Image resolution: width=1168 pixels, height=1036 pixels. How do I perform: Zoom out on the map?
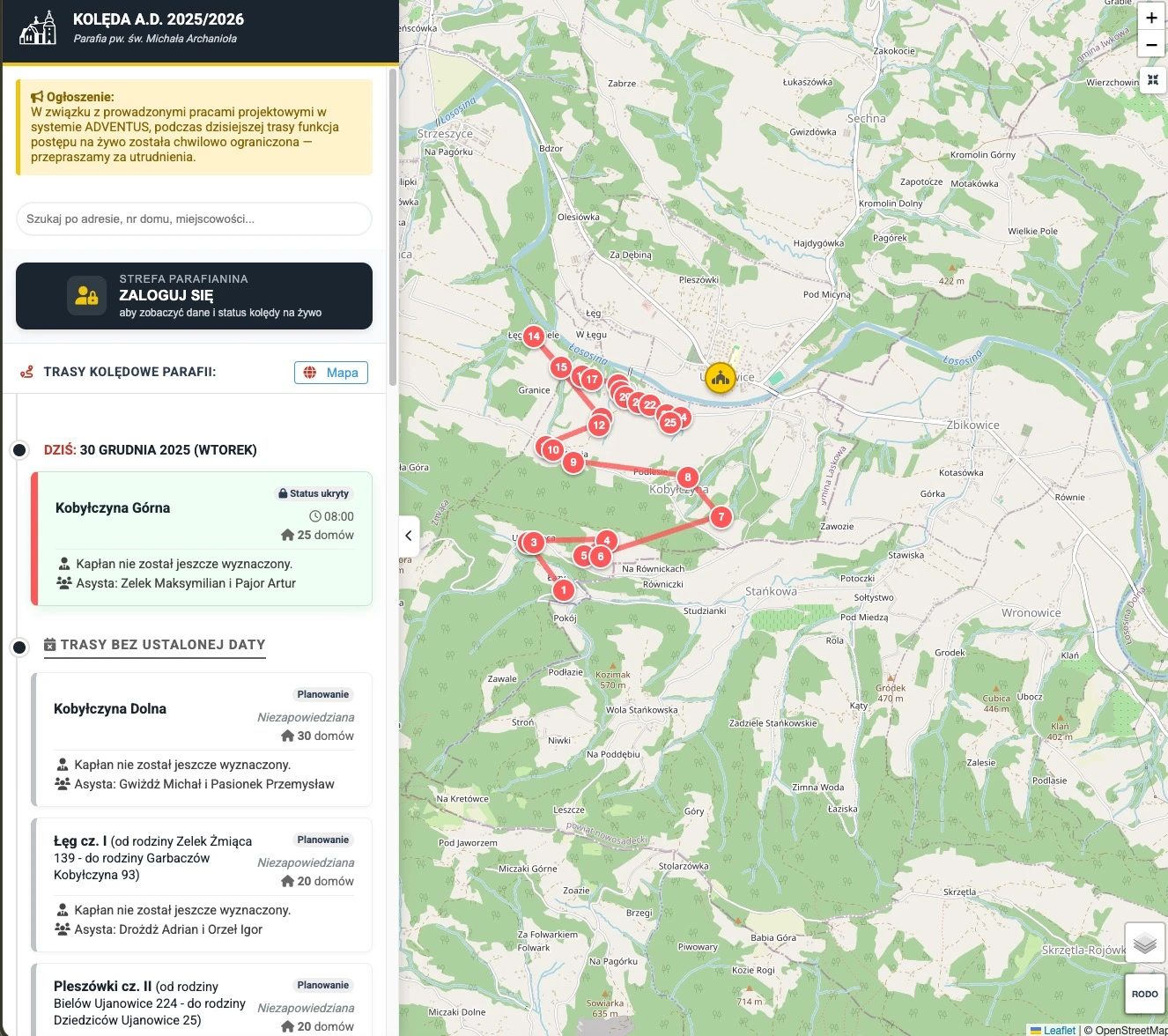[1151, 45]
